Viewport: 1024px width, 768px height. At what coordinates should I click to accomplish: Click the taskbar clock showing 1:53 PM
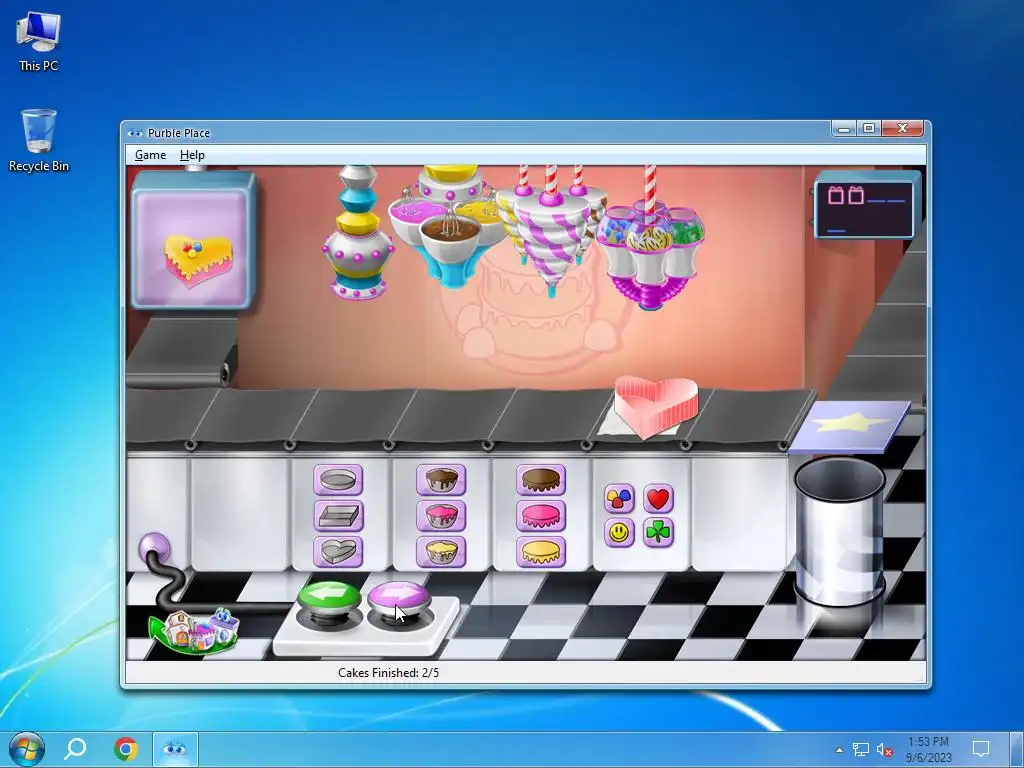click(928, 749)
